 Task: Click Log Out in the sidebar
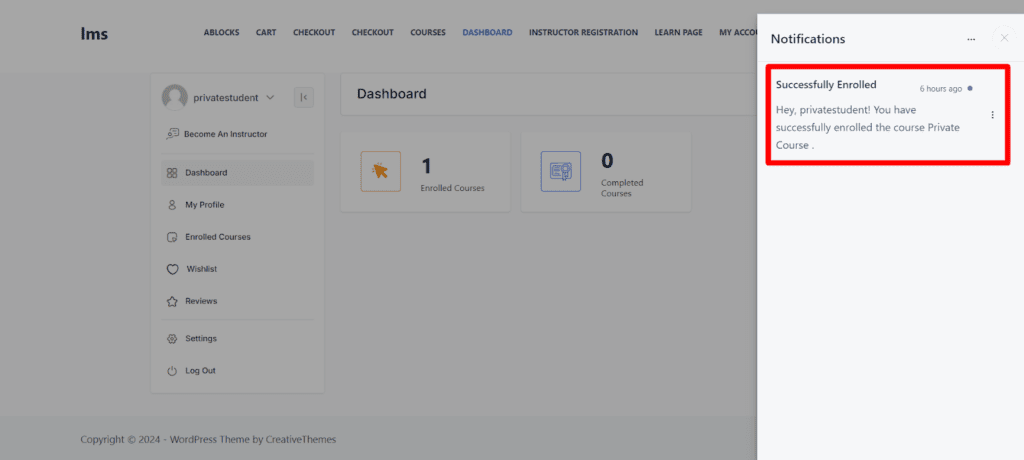tap(200, 371)
